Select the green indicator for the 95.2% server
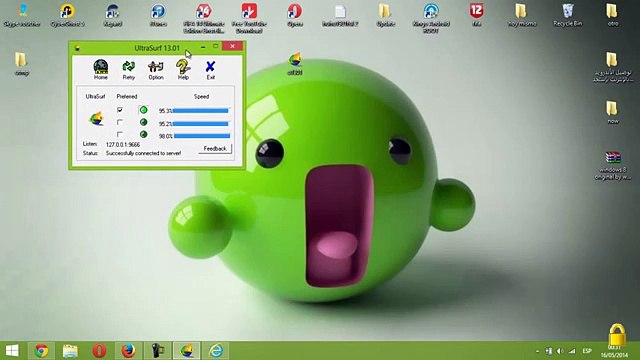 [143, 122]
